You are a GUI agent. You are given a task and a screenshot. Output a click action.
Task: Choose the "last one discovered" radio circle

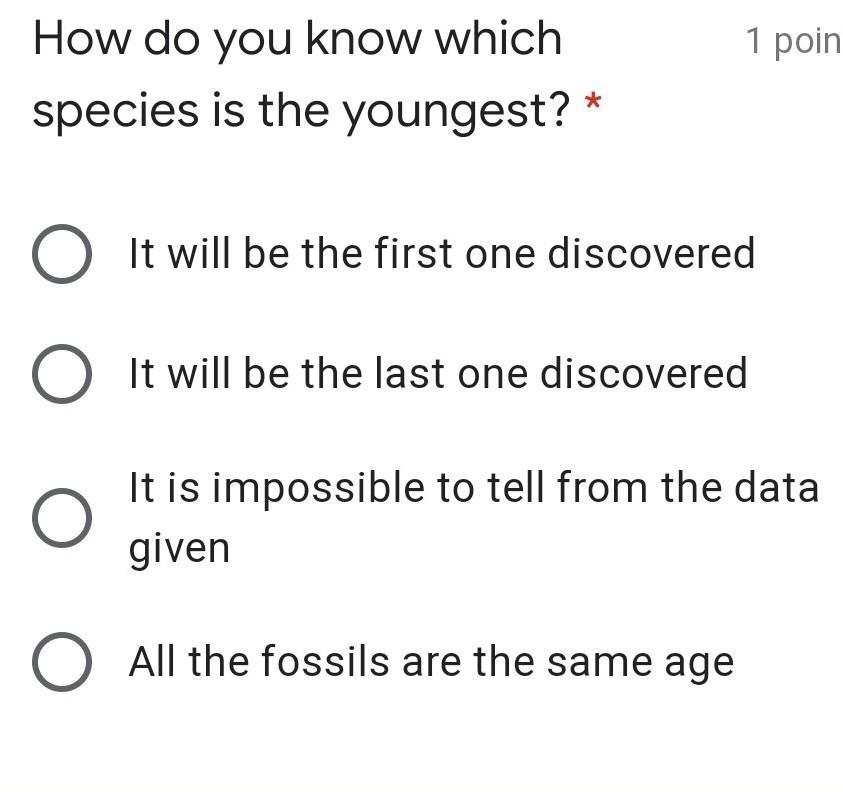62,374
